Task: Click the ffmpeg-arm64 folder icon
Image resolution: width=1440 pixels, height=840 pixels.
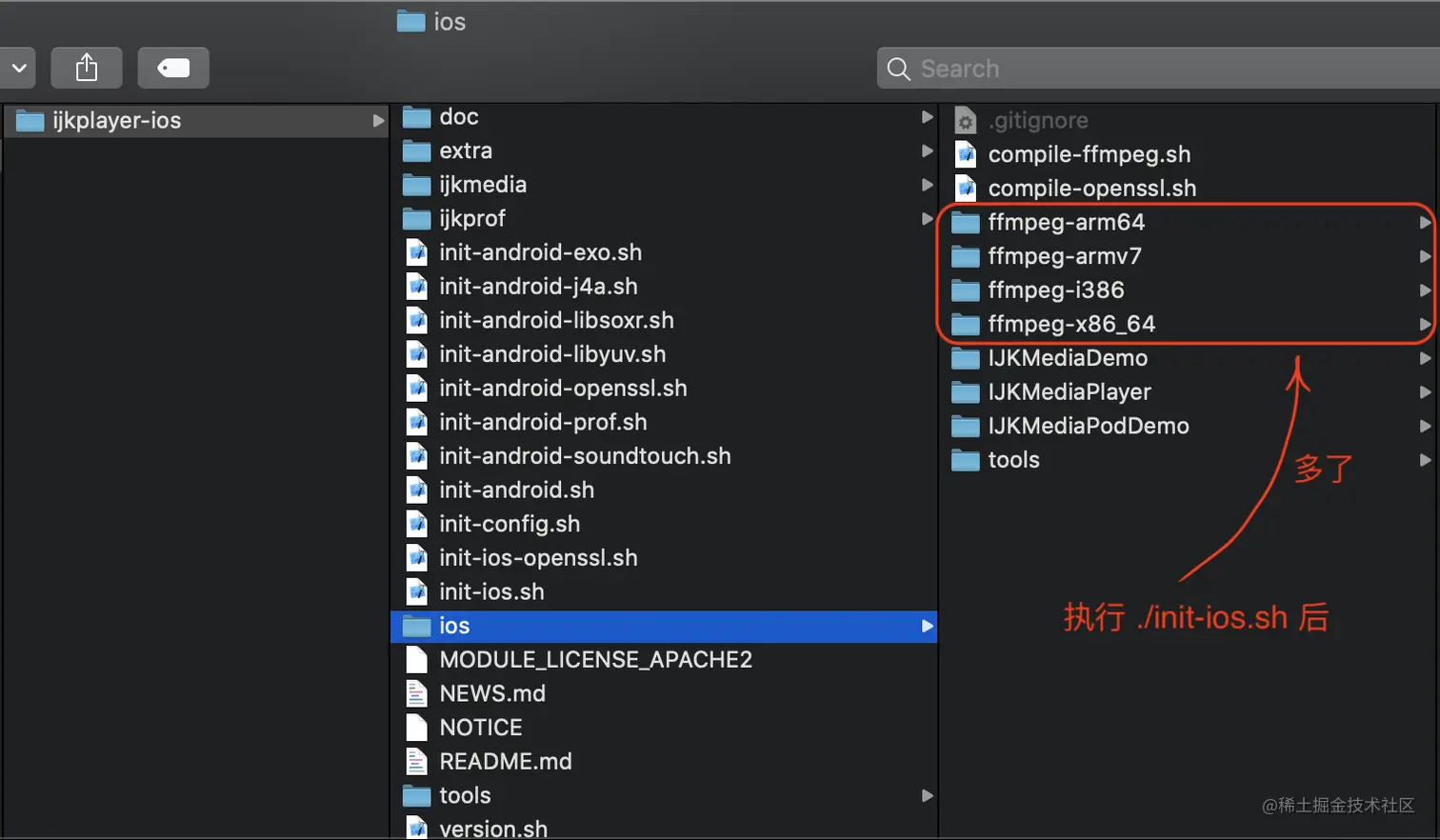Action: click(x=965, y=223)
